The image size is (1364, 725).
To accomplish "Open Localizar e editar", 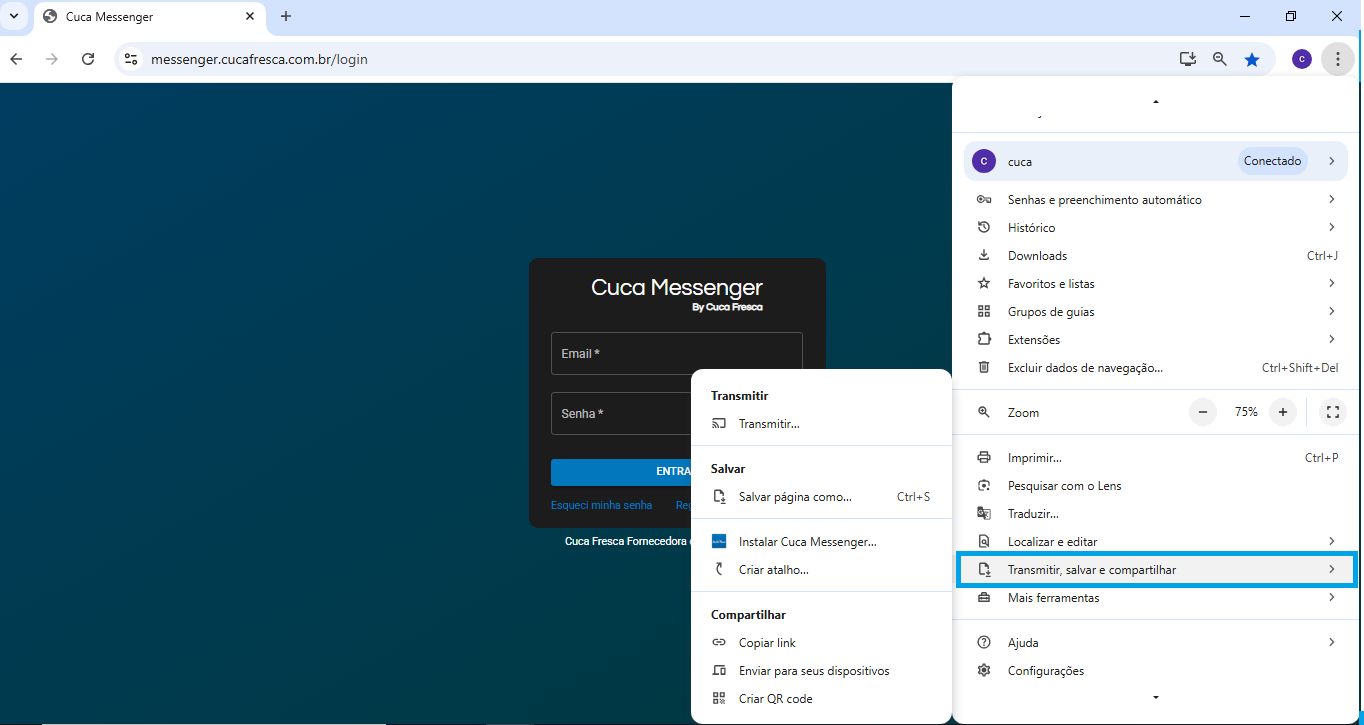I will [x=1156, y=542].
